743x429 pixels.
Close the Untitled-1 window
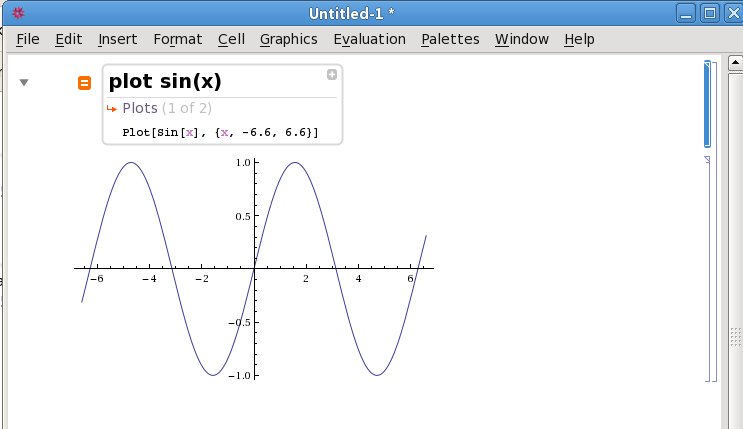tap(733, 13)
